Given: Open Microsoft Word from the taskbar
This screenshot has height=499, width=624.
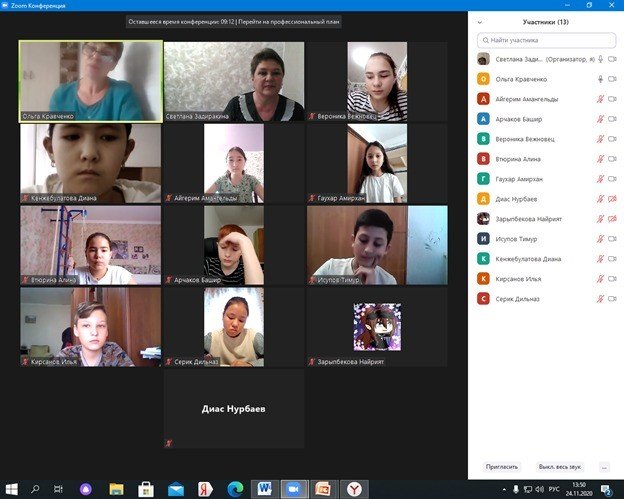Looking at the screenshot, I should pyautogui.click(x=265, y=489).
